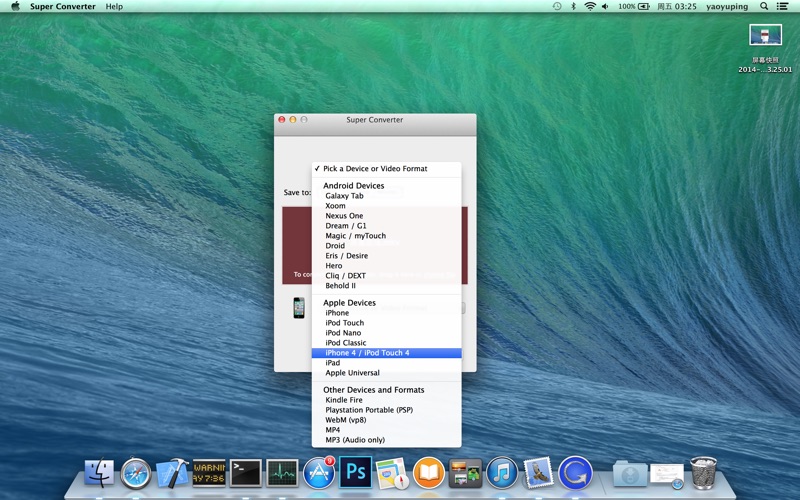Pick Eris / Desire device
The image size is (800, 500).
pyautogui.click(x=386, y=256)
